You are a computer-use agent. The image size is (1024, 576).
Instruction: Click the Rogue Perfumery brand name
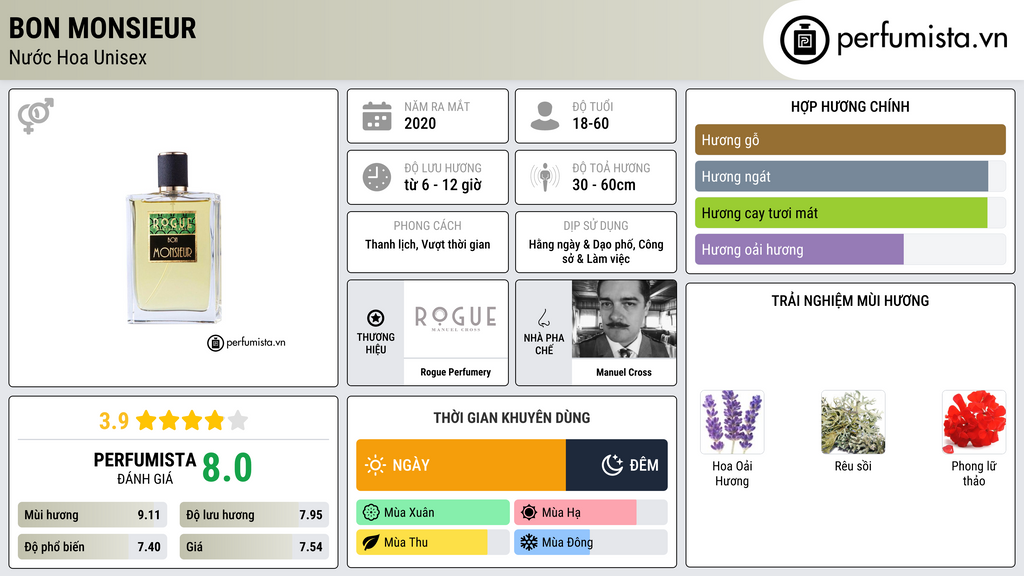tap(455, 372)
